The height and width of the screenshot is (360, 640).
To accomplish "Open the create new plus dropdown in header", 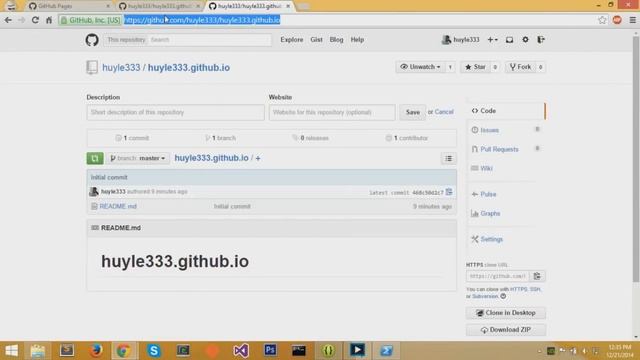I will tap(492, 40).
